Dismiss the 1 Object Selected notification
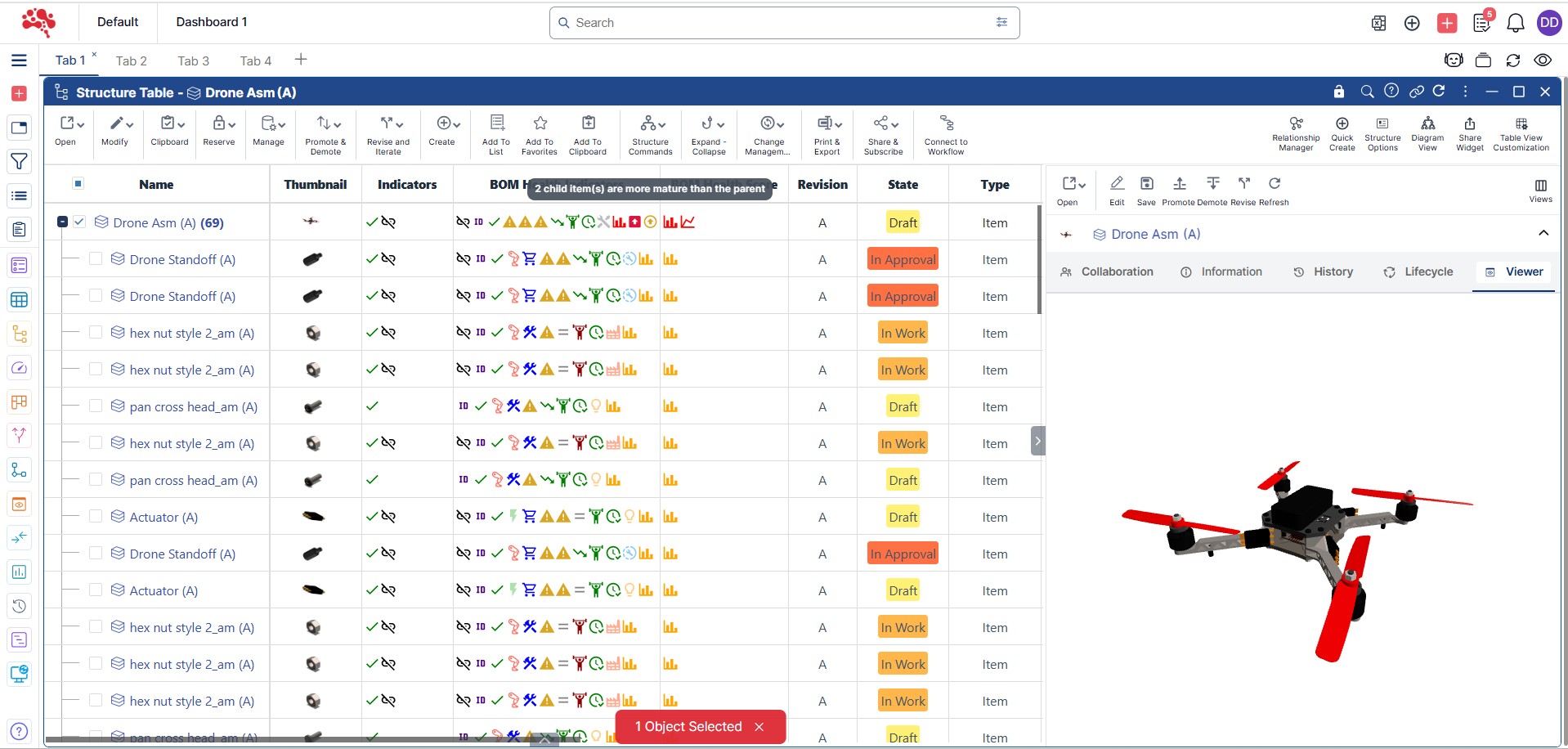Image resolution: width=1568 pixels, height=749 pixels. (x=759, y=727)
